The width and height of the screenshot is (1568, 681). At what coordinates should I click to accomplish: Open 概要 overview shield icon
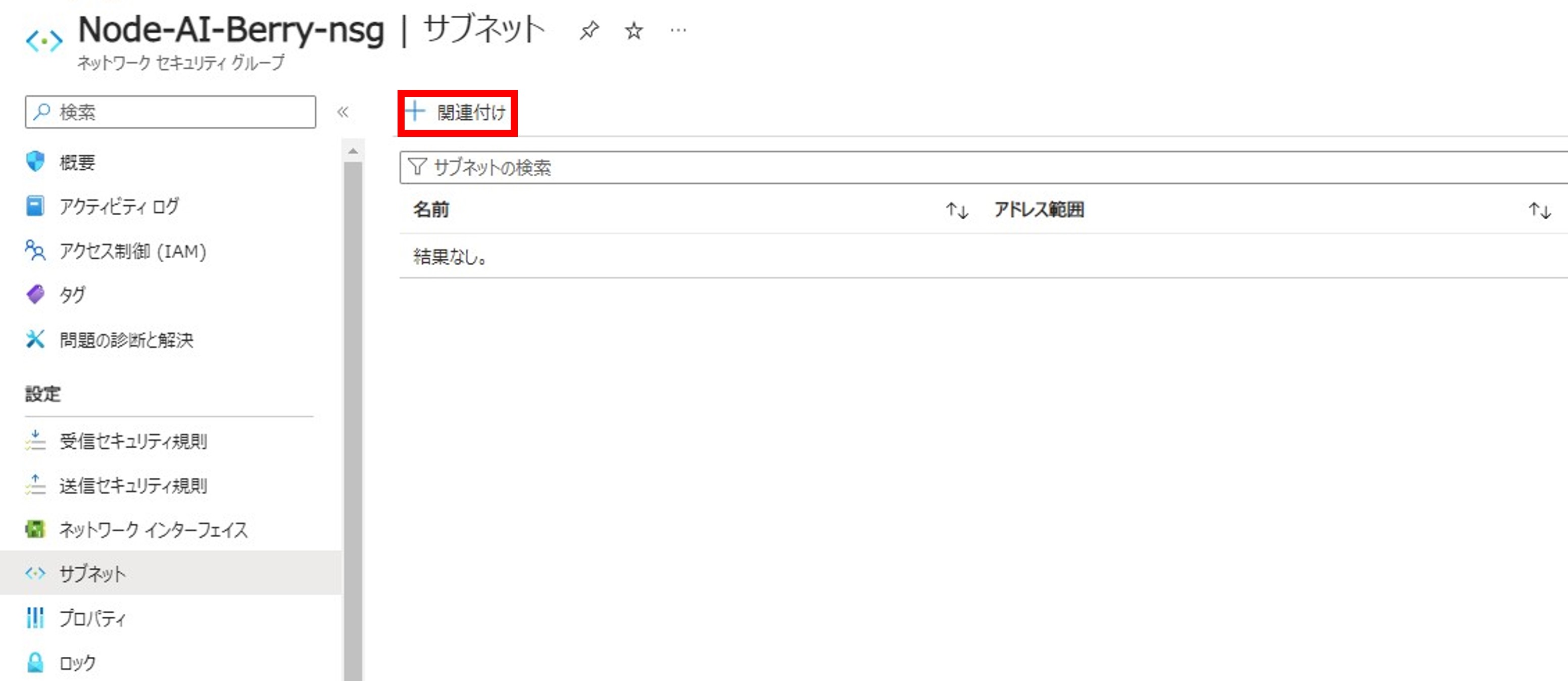coord(35,162)
